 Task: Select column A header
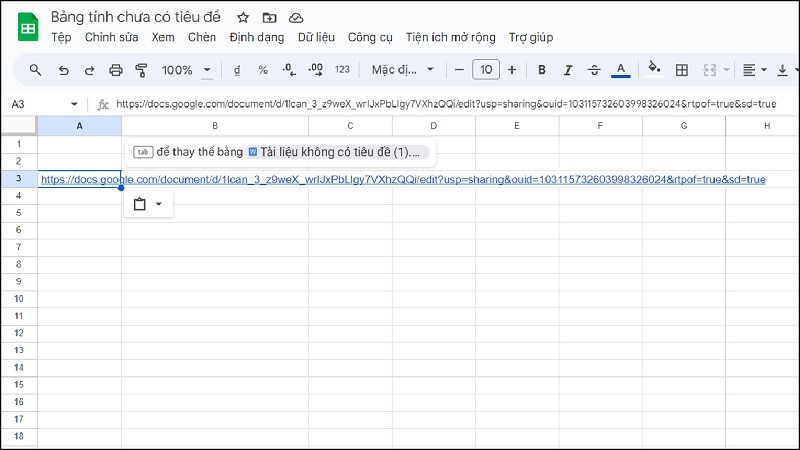(x=79, y=126)
